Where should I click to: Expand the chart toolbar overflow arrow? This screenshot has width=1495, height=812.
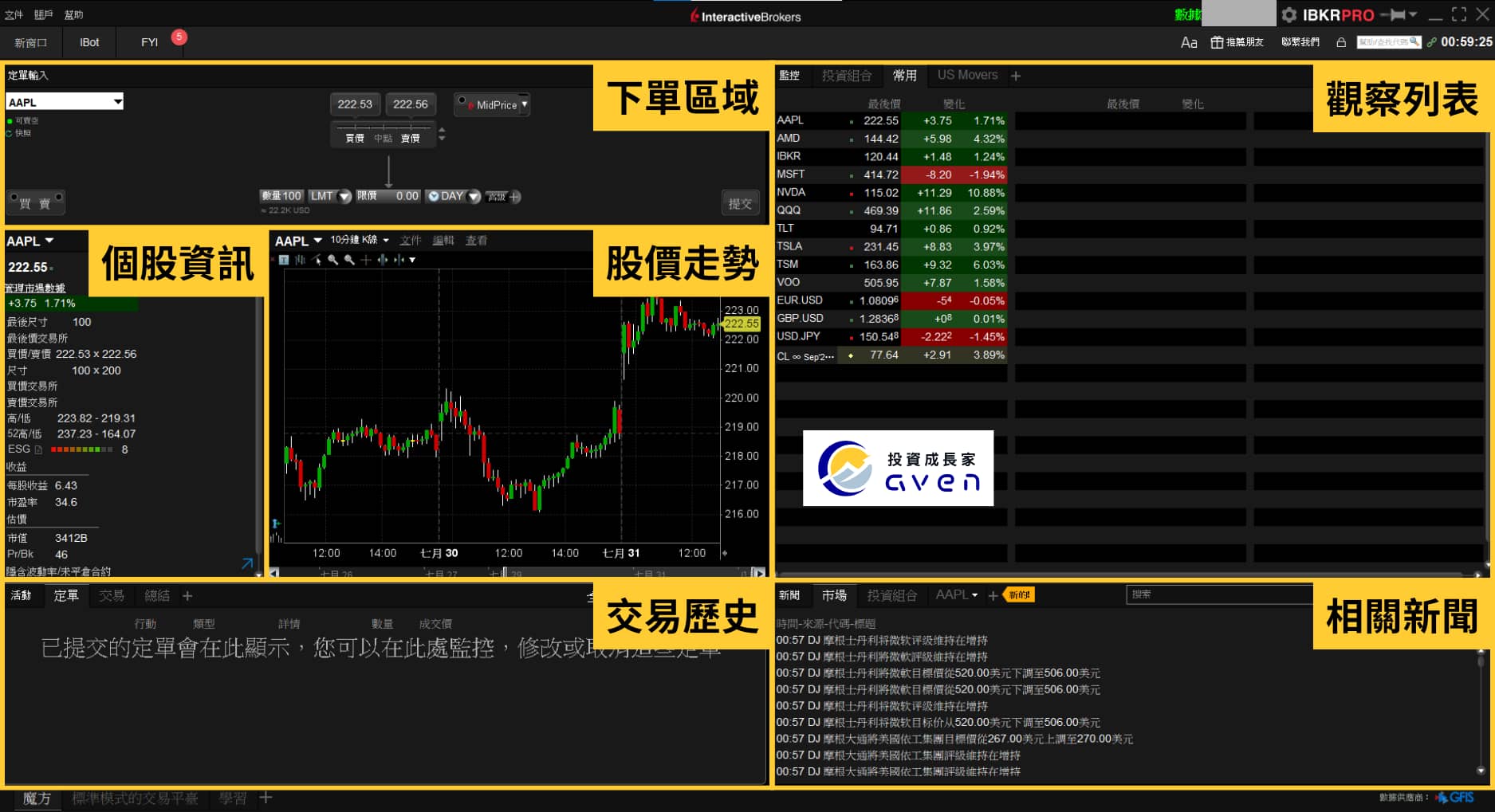coord(412,260)
